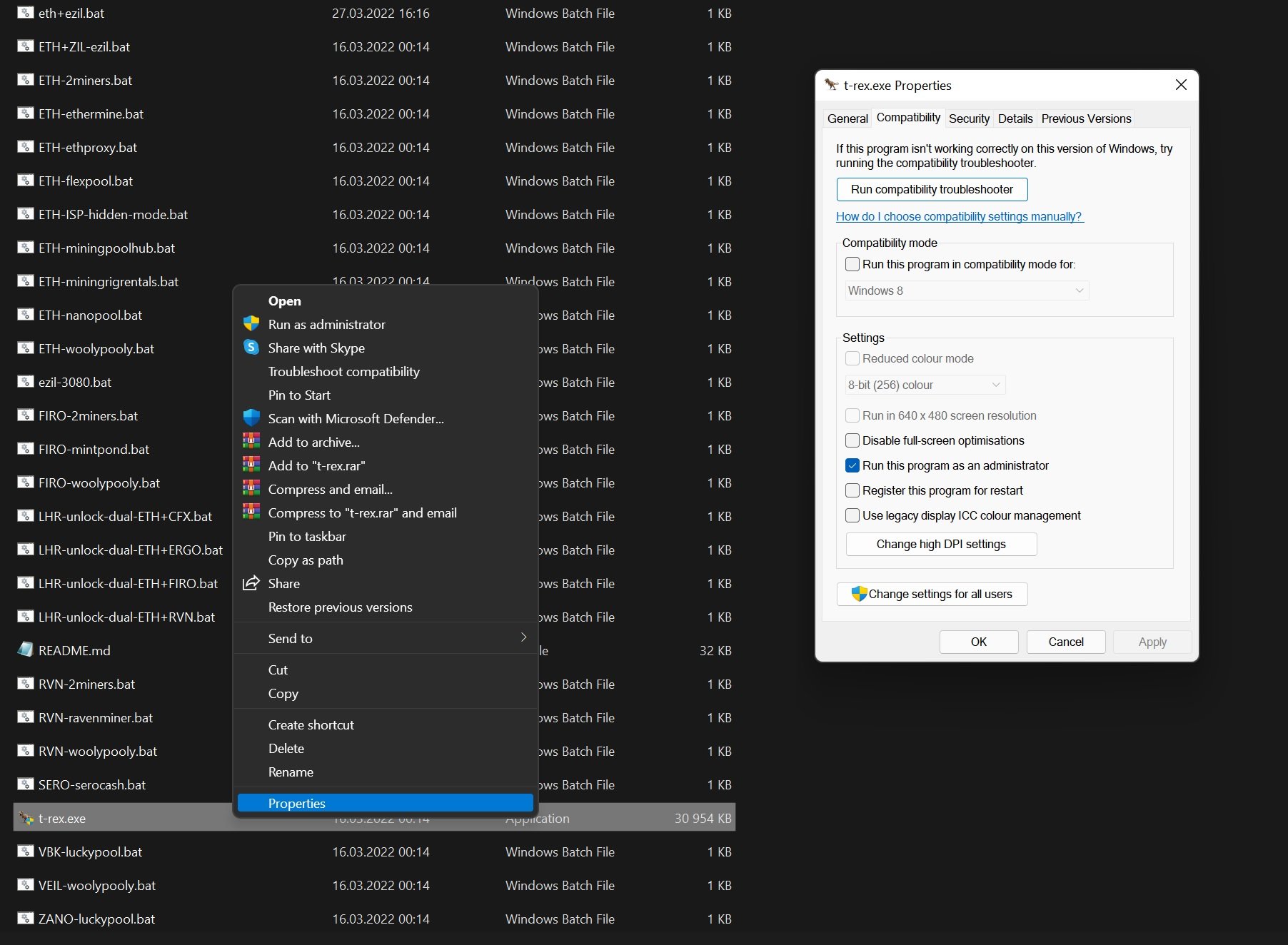Screen dimensions: 1288x945
Task: Click the LHR-unlock-dual-ETH+CFX.bat file icon
Action: coord(26,516)
